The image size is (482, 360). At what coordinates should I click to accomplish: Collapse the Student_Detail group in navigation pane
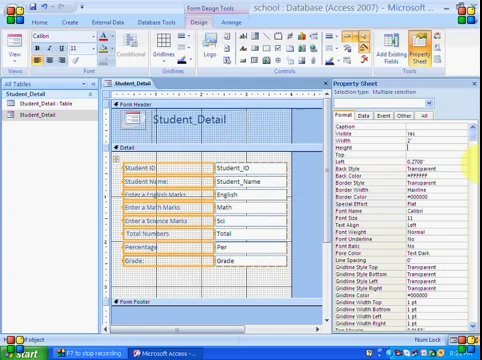pos(90,94)
